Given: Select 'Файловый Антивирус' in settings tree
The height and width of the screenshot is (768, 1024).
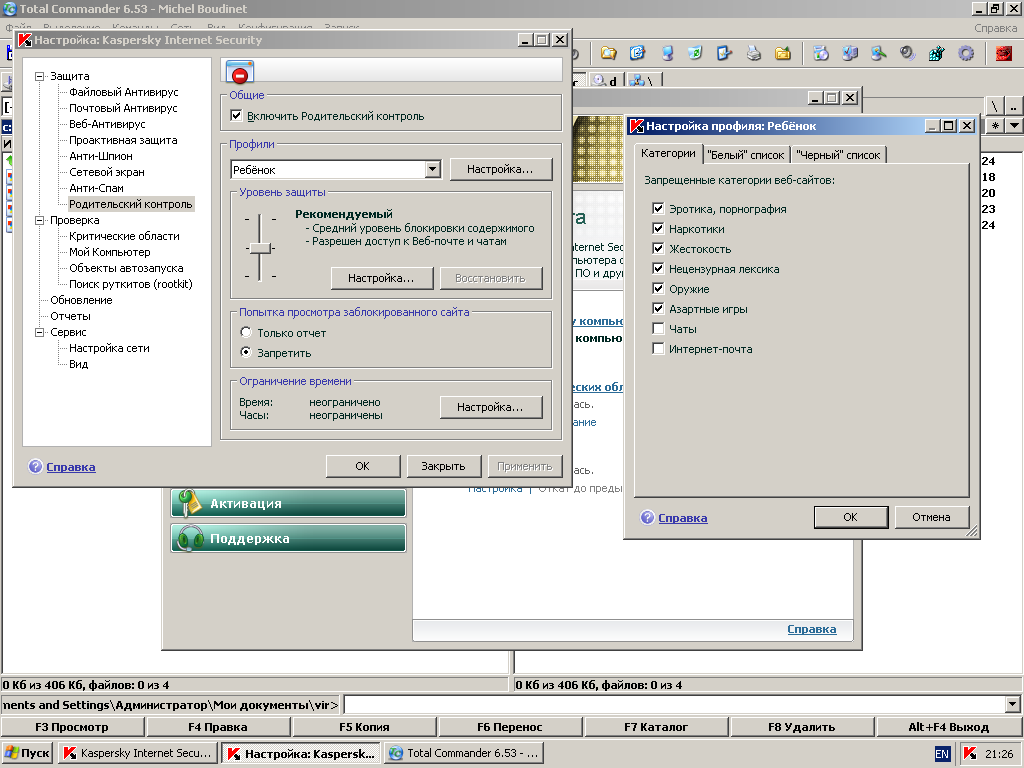Looking at the screenshot, I should [x=123, y=92].
